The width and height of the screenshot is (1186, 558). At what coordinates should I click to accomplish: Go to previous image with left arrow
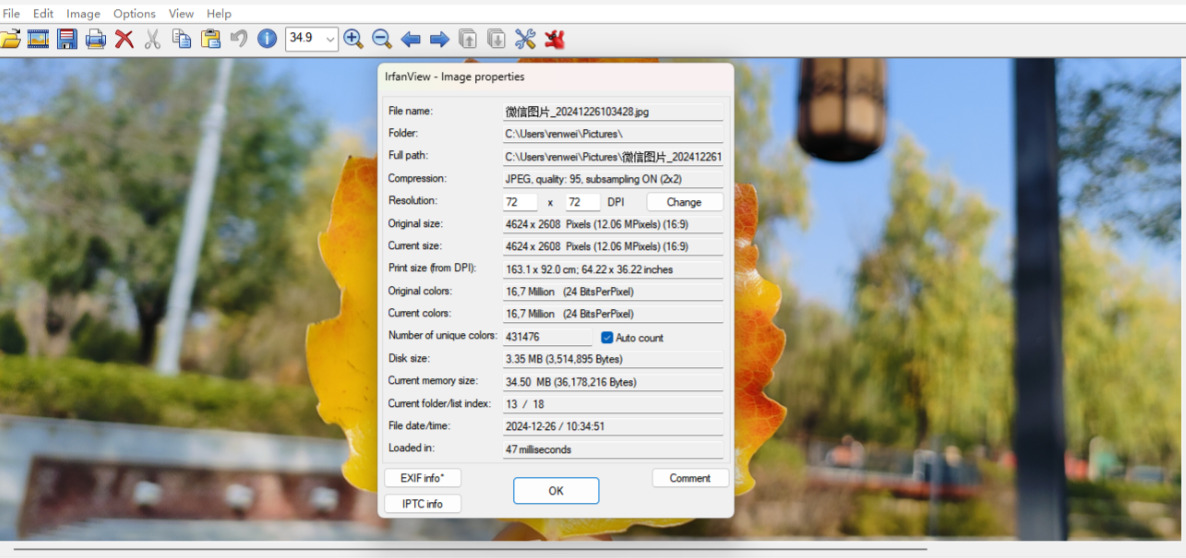411,39
